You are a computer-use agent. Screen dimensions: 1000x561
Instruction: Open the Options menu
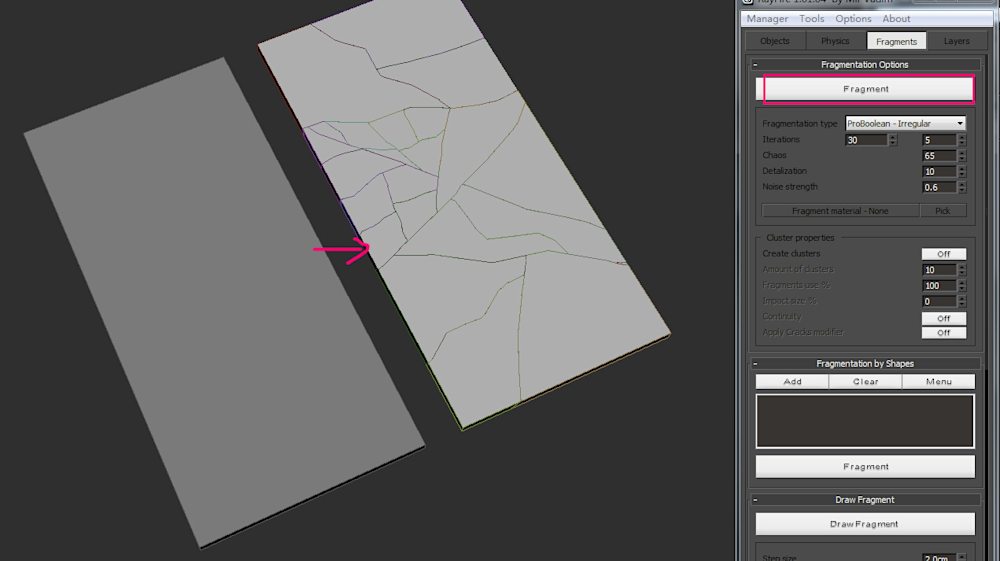[853, 18]
